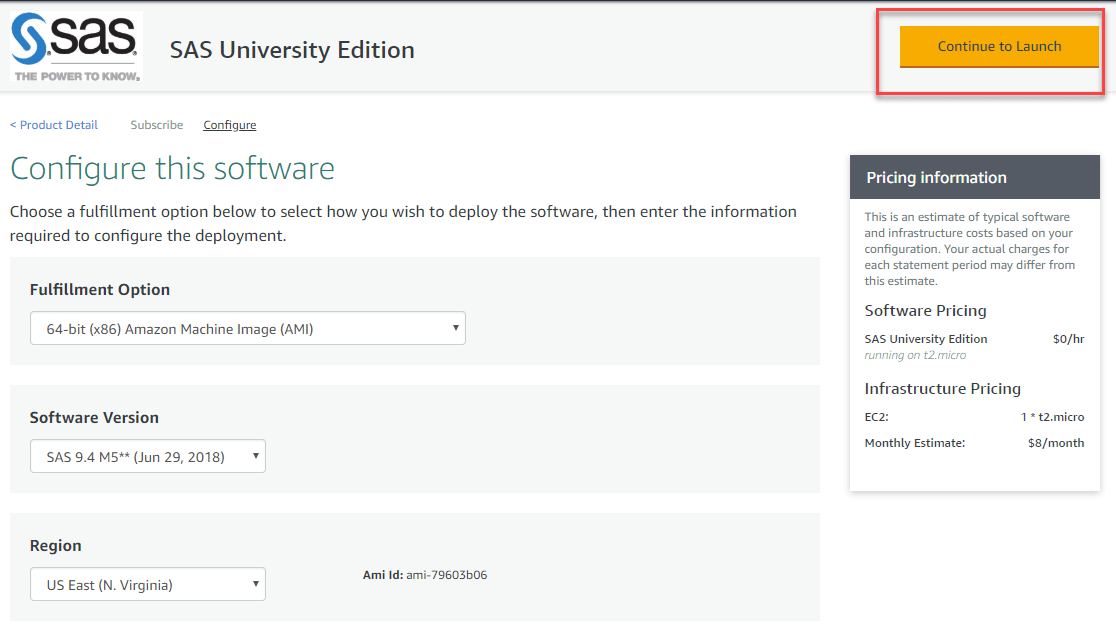Screen dimensions: 1116x642
Task: Select the Configure breadcrumb step
Action: tap(230, 125)
